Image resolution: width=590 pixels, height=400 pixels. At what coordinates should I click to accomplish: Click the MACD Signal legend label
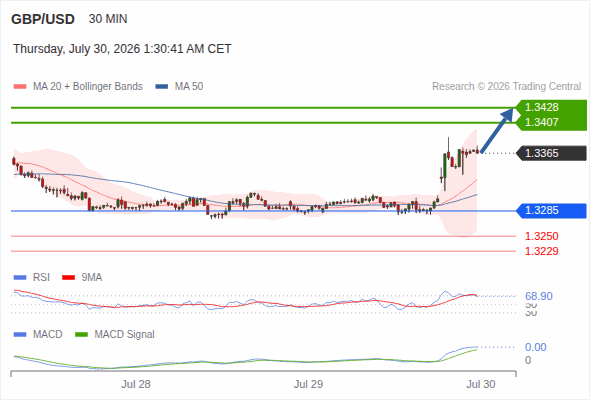125,335
